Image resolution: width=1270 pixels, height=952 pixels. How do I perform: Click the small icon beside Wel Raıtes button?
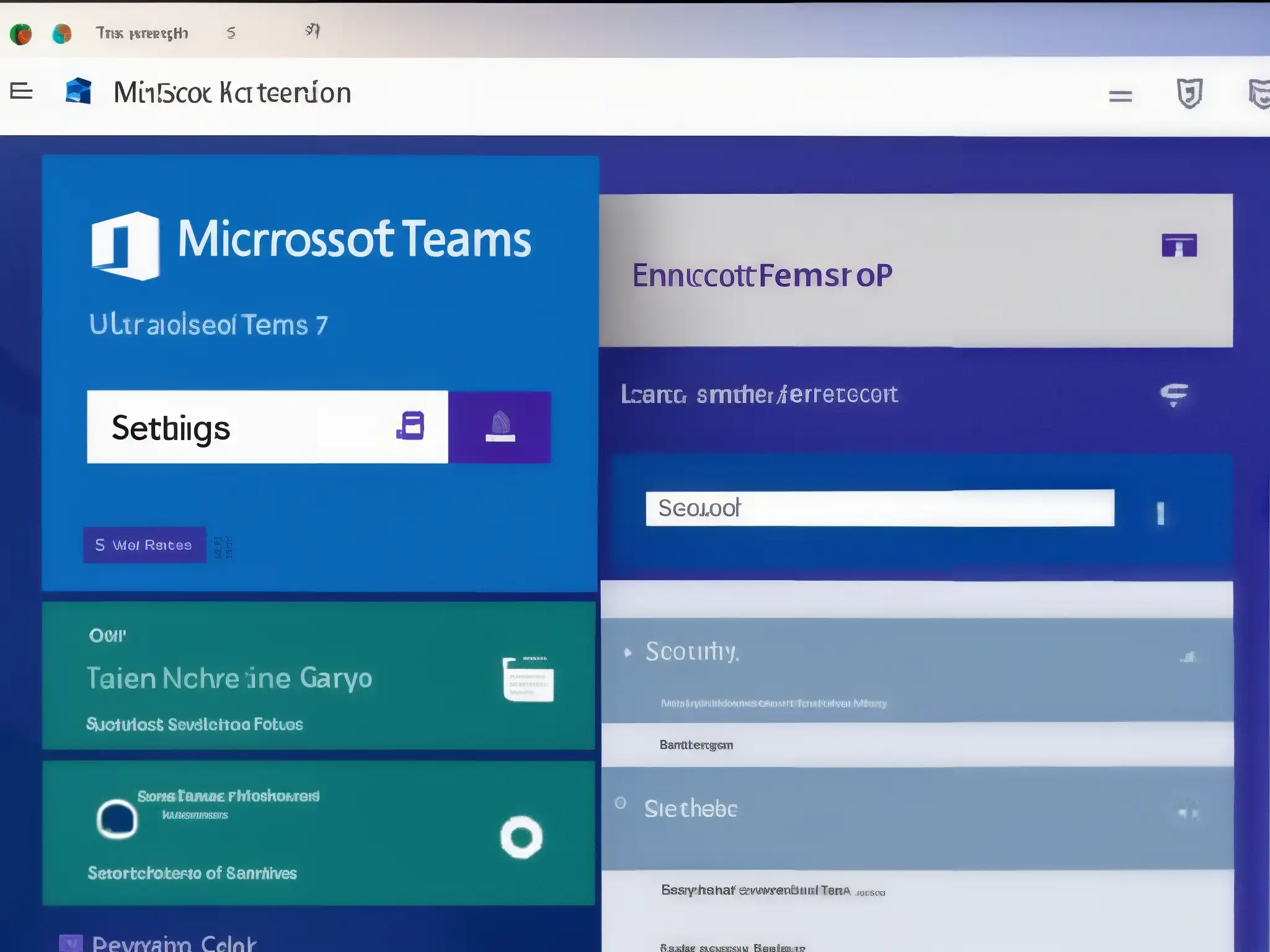tap(223, 547)
